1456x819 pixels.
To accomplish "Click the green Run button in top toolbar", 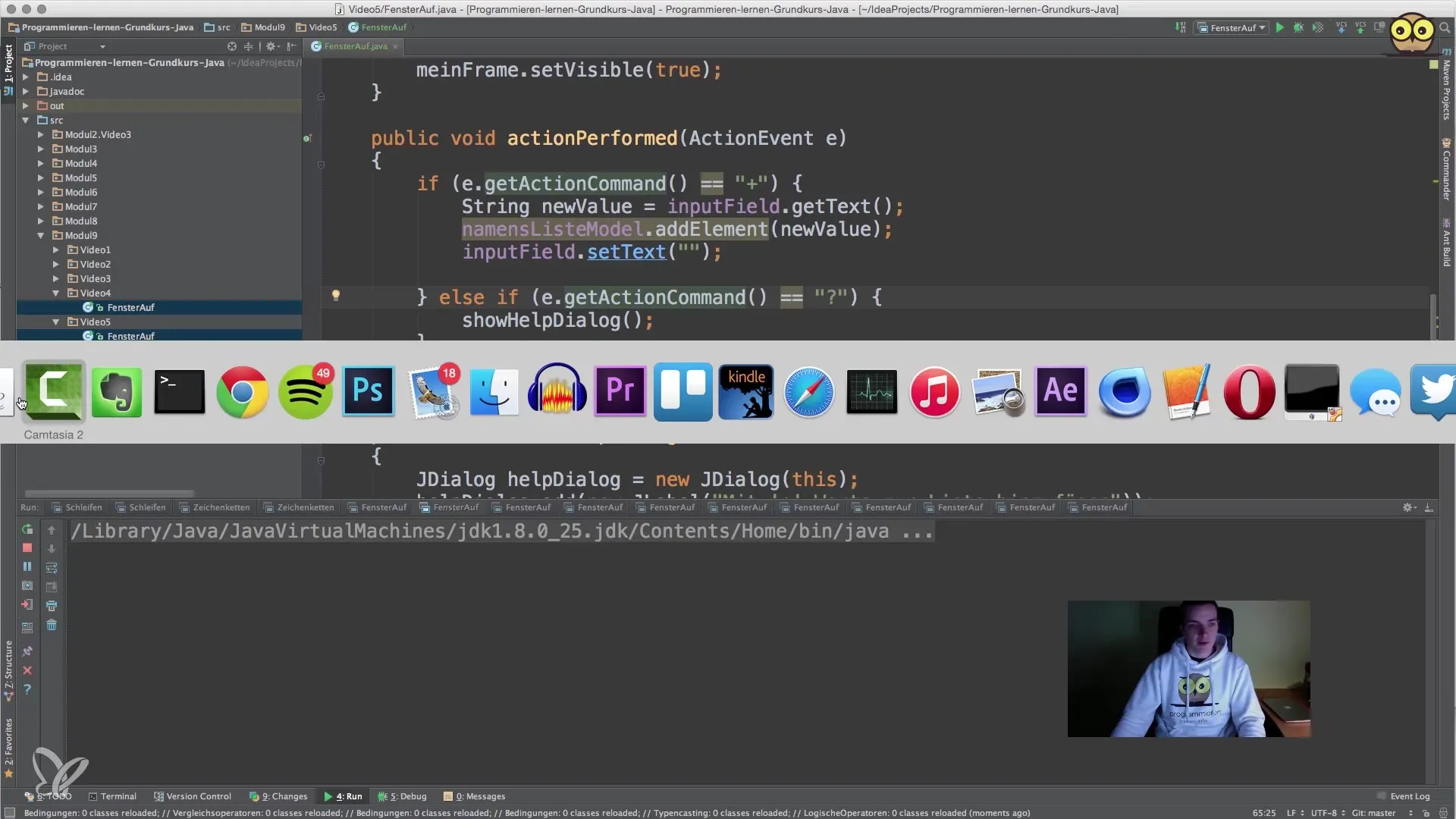I will (x=1279, y=27).
